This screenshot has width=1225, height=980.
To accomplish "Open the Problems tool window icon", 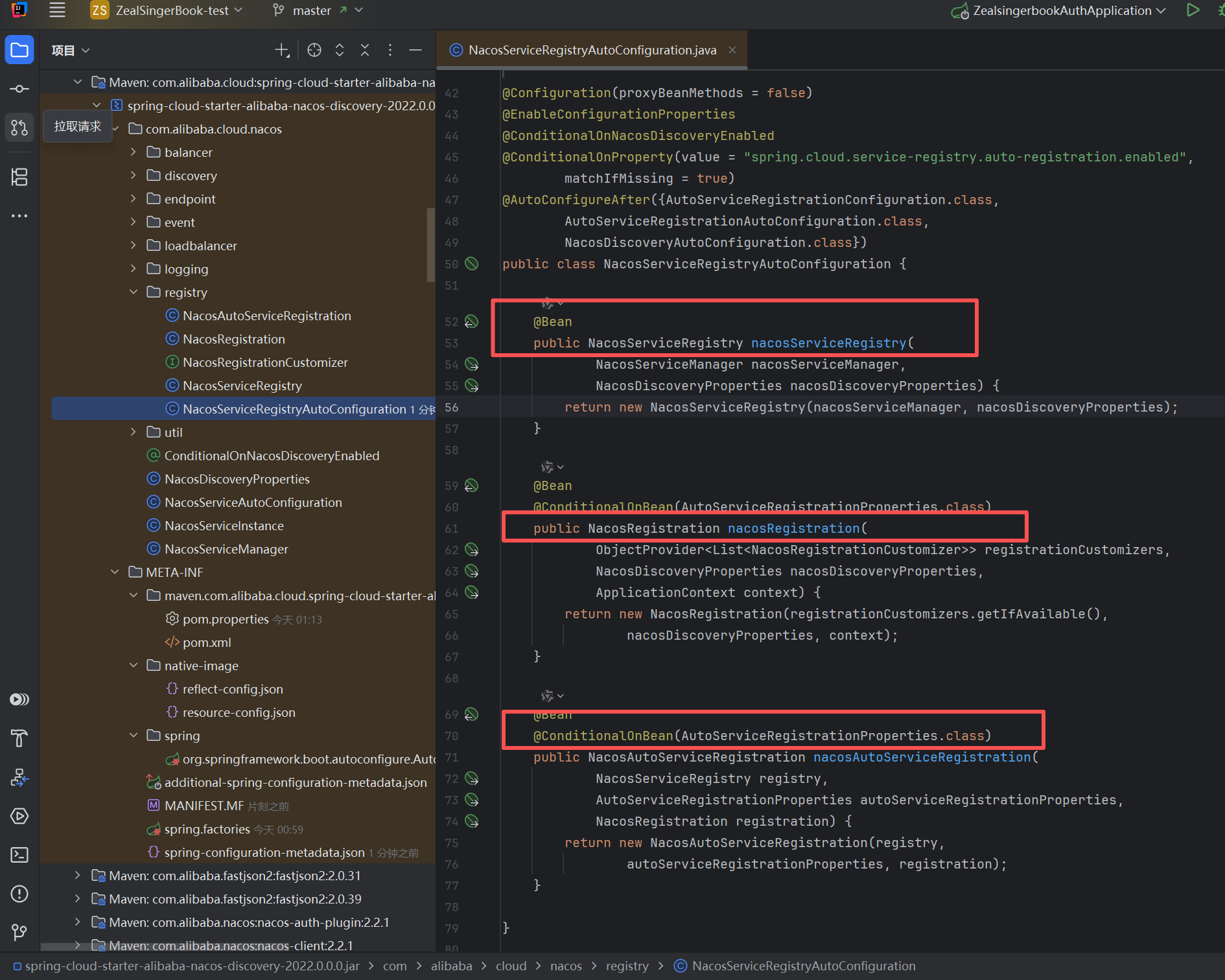I will [x=19, y=894].
